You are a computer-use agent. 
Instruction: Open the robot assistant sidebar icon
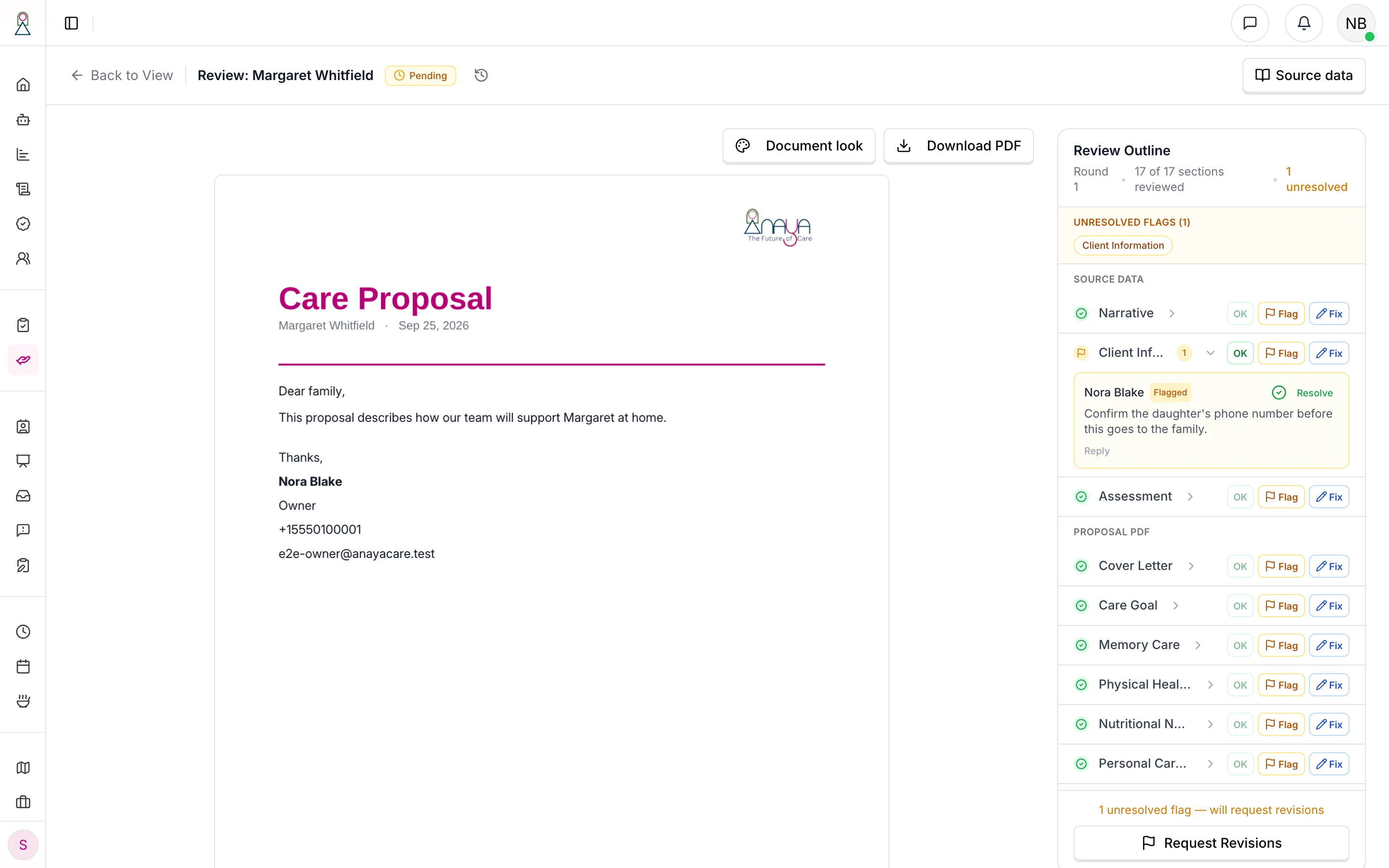point(23,120)
